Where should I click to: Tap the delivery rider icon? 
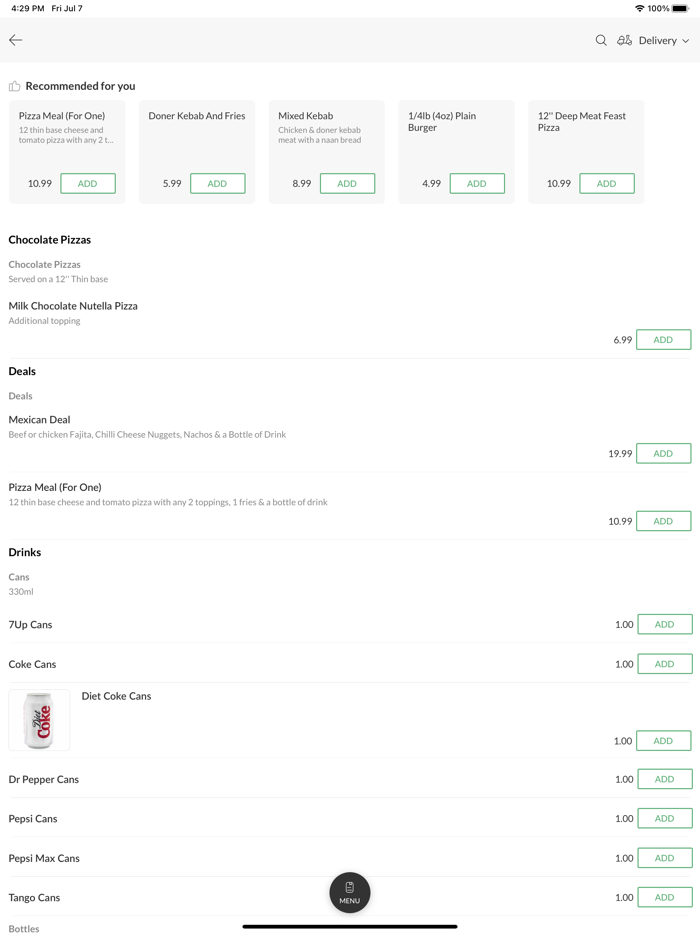[624, 40]
